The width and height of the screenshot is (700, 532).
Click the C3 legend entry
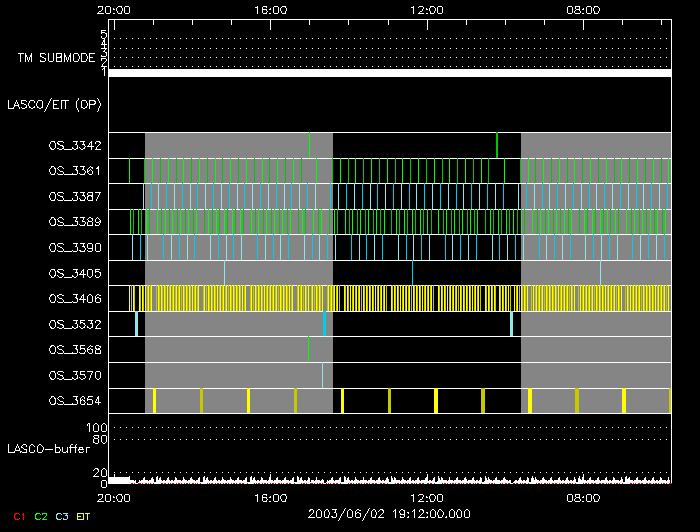62,516
